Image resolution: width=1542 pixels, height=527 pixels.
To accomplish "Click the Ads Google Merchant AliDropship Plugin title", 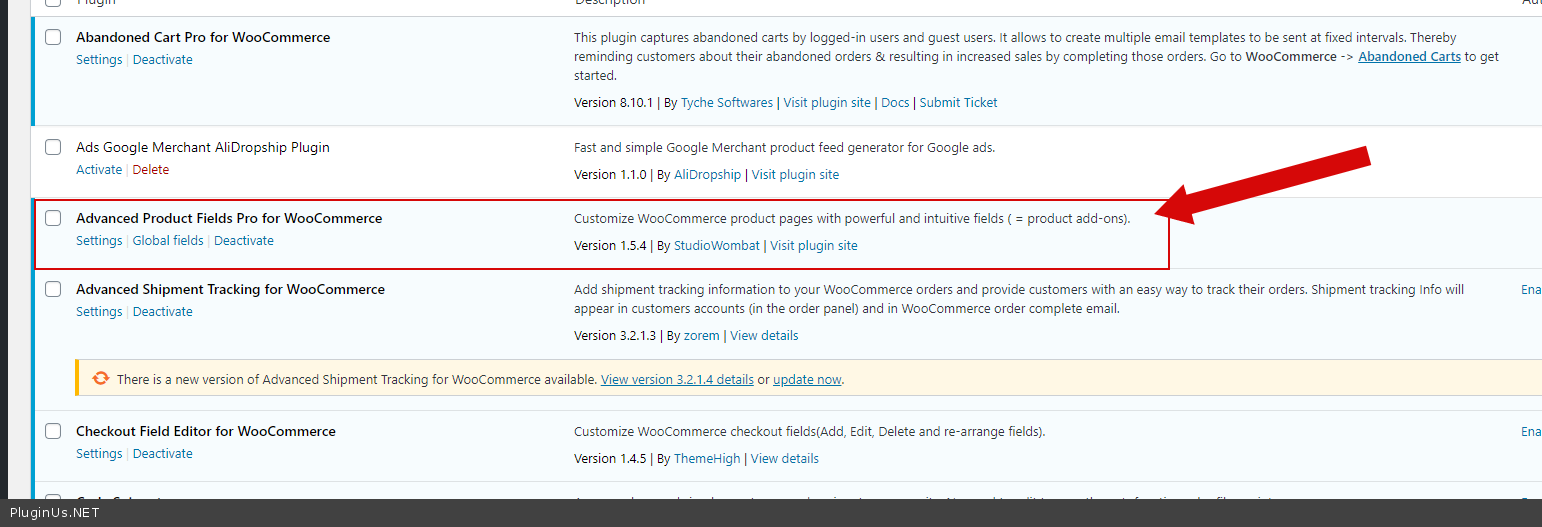I will click(203, 147).
